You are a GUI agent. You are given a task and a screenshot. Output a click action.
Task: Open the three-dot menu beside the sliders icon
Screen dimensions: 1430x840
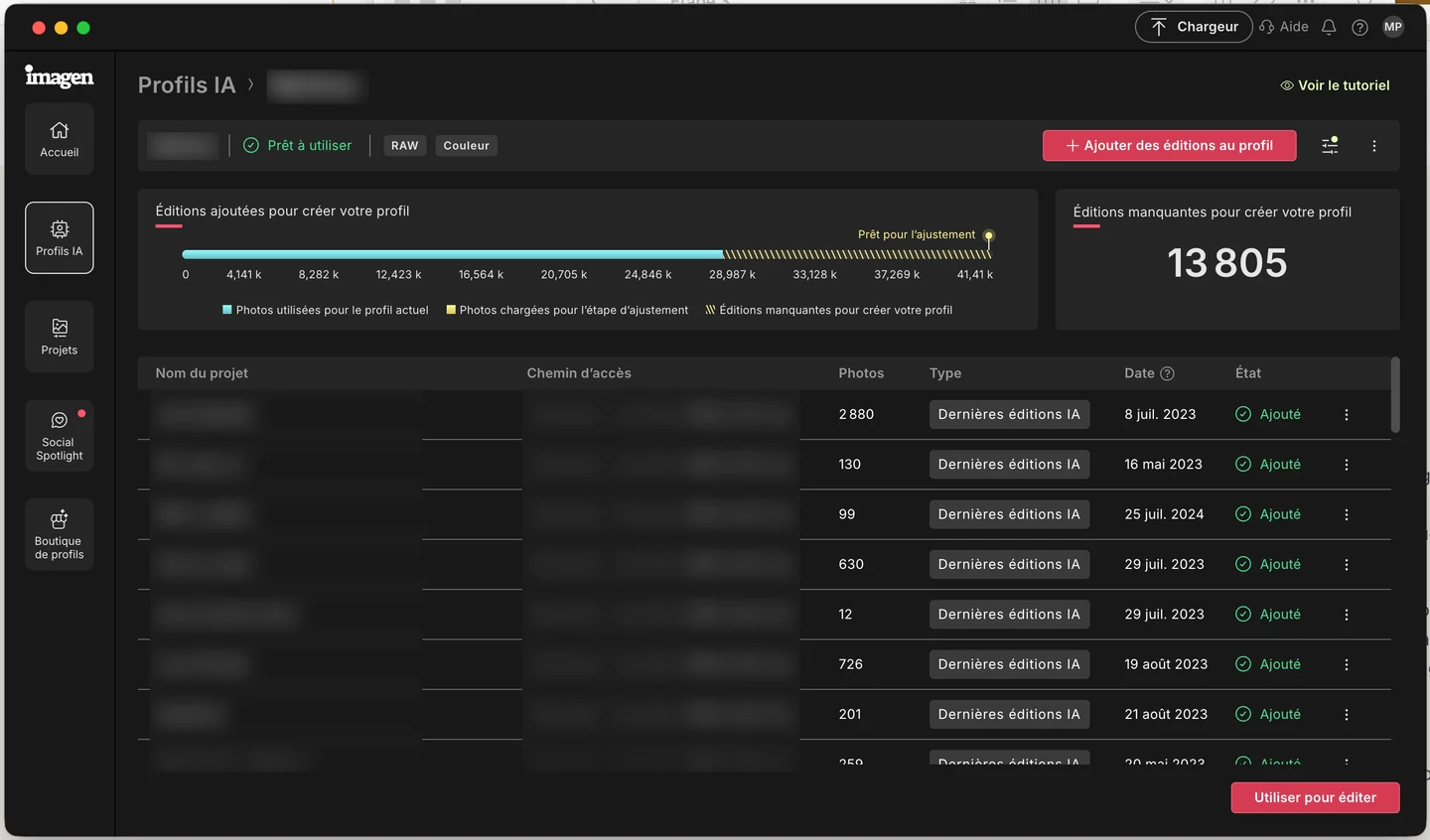coord(1374,146)
